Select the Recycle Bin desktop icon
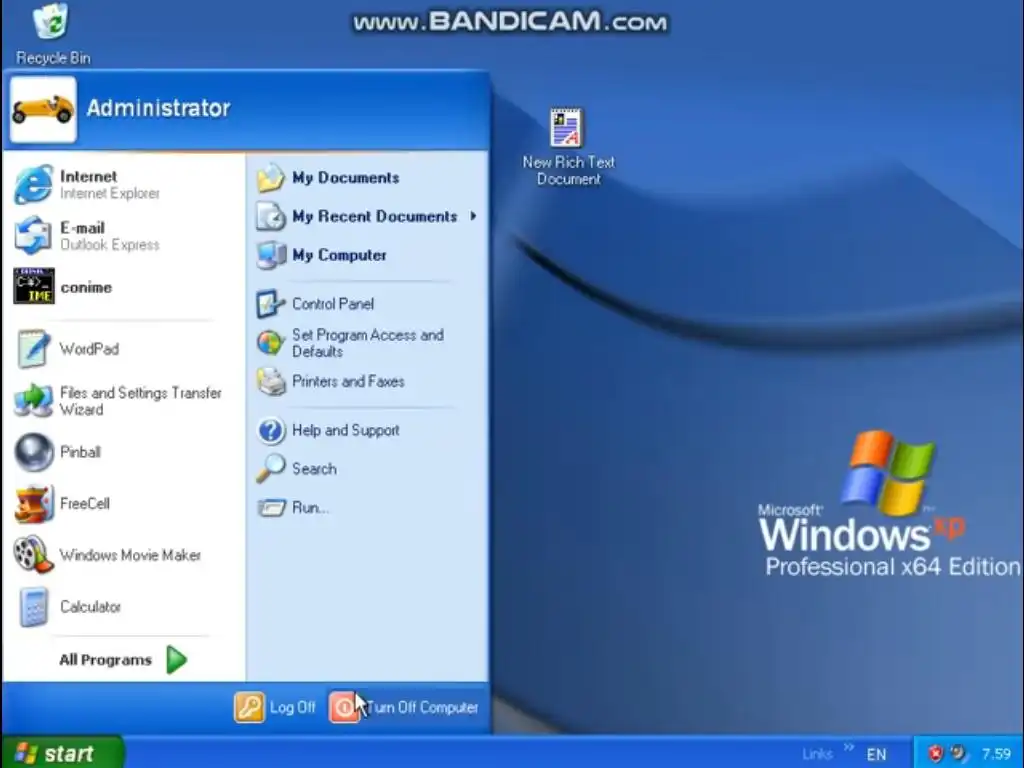This screenshot has height=768, width=1024. pos(52,34)
